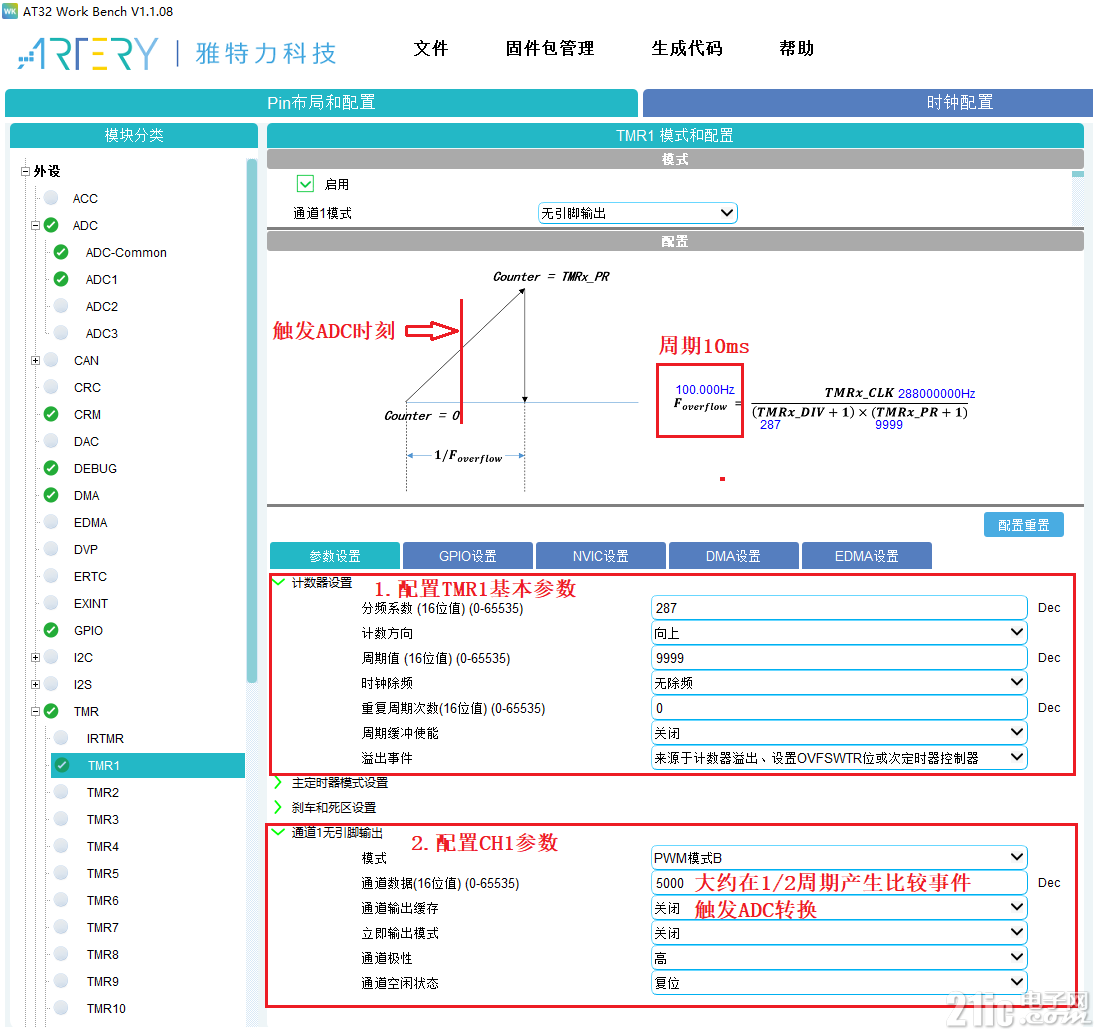Click the 配置重置 button
The image size is (1100, 1034).
[1024, 525]
